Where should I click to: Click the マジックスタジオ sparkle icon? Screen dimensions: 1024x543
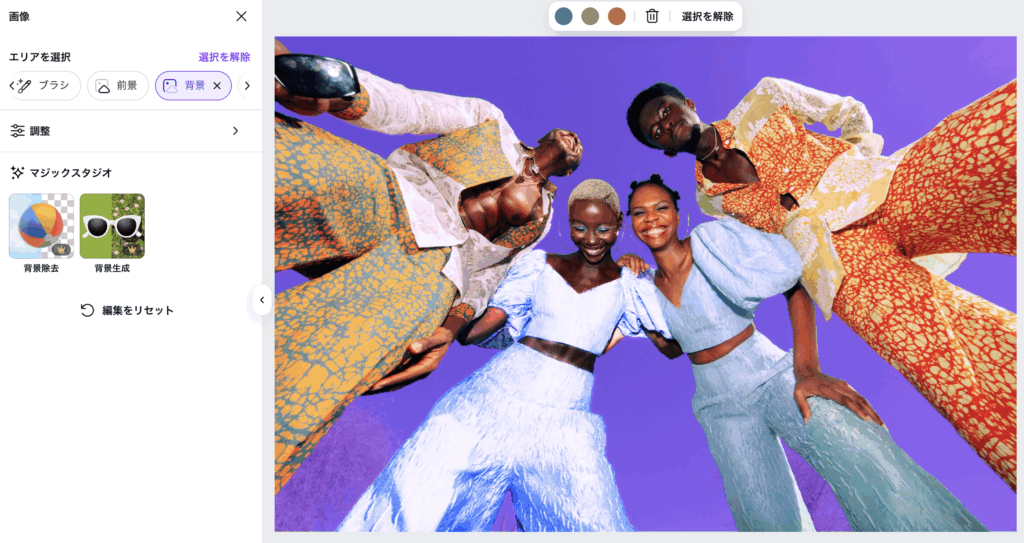coord(17,173)
